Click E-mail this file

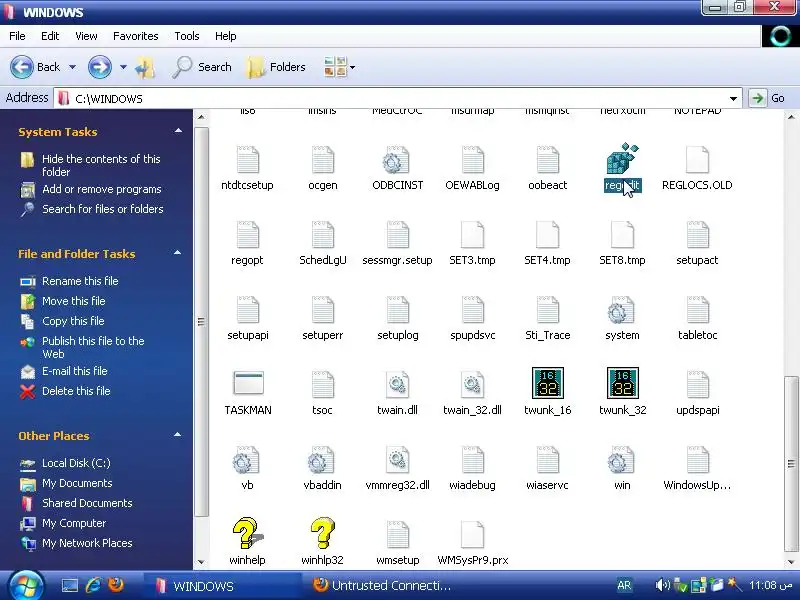point(74,371)
